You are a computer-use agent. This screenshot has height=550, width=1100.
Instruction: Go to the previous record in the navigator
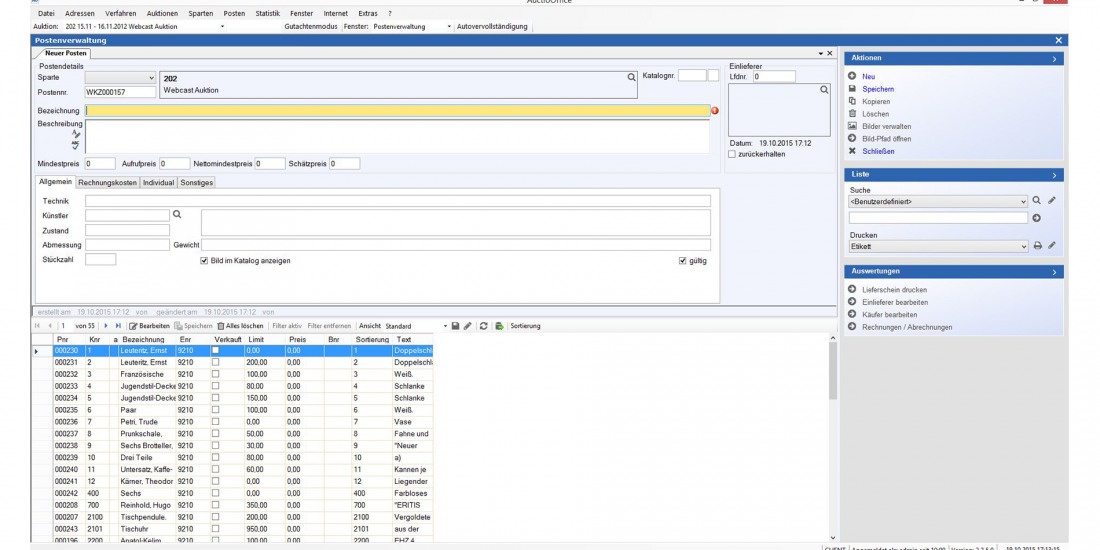click(x=49, y=326)
